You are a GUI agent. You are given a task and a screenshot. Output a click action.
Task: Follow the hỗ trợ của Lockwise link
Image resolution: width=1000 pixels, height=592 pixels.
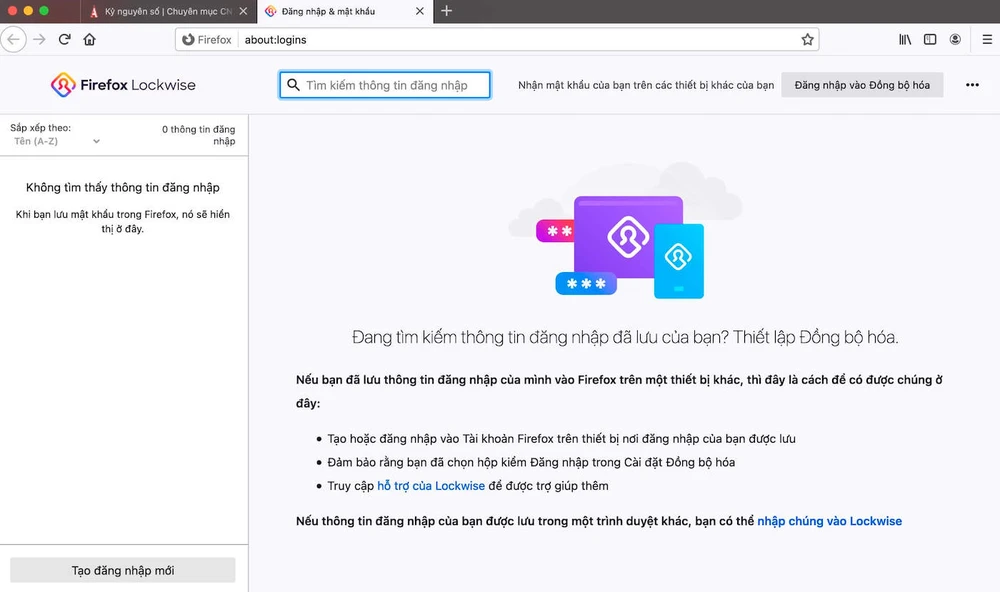coord(431,485)
